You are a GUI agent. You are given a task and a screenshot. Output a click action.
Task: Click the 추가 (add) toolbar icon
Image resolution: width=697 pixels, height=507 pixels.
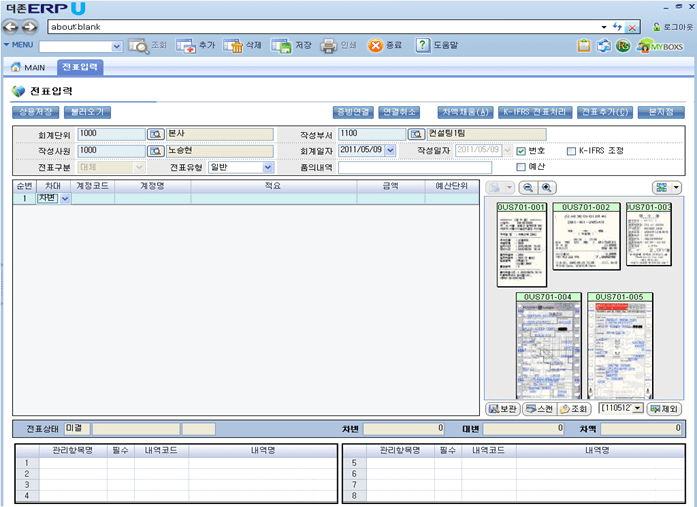click(x=186, y=46)
